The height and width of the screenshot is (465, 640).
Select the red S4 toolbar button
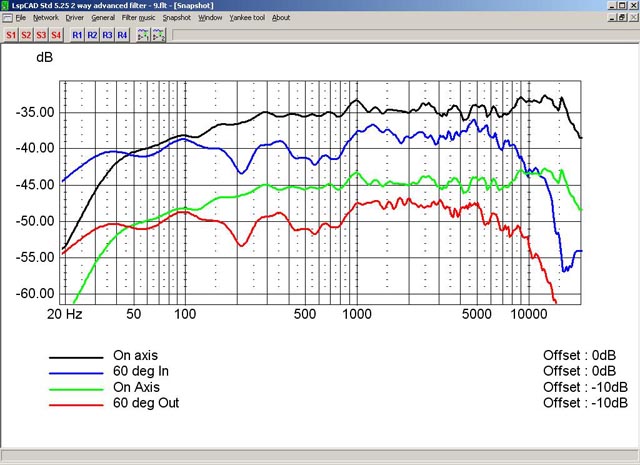point(56,35)
